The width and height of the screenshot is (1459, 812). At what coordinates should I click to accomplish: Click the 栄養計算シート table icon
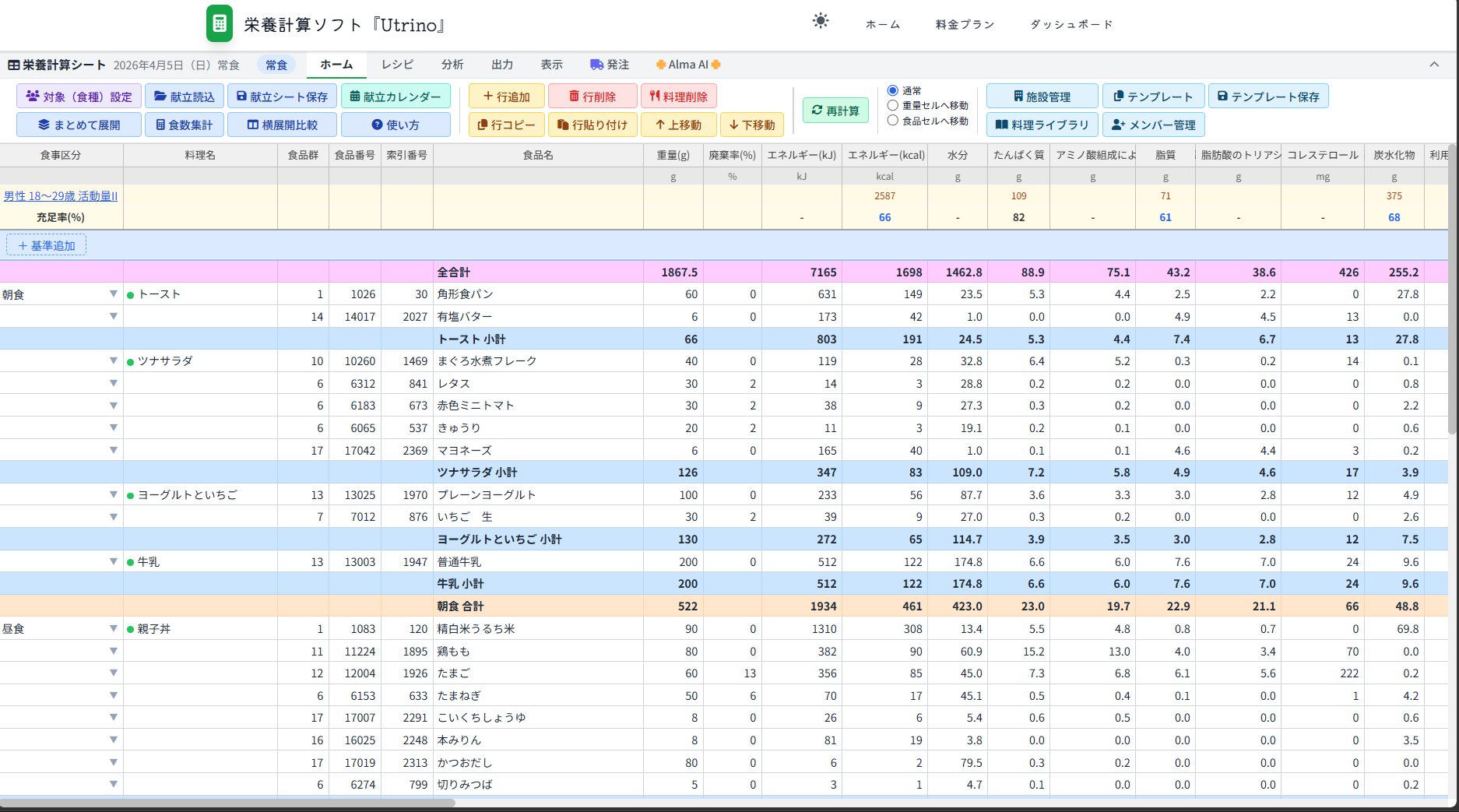[x=13, y=65]
